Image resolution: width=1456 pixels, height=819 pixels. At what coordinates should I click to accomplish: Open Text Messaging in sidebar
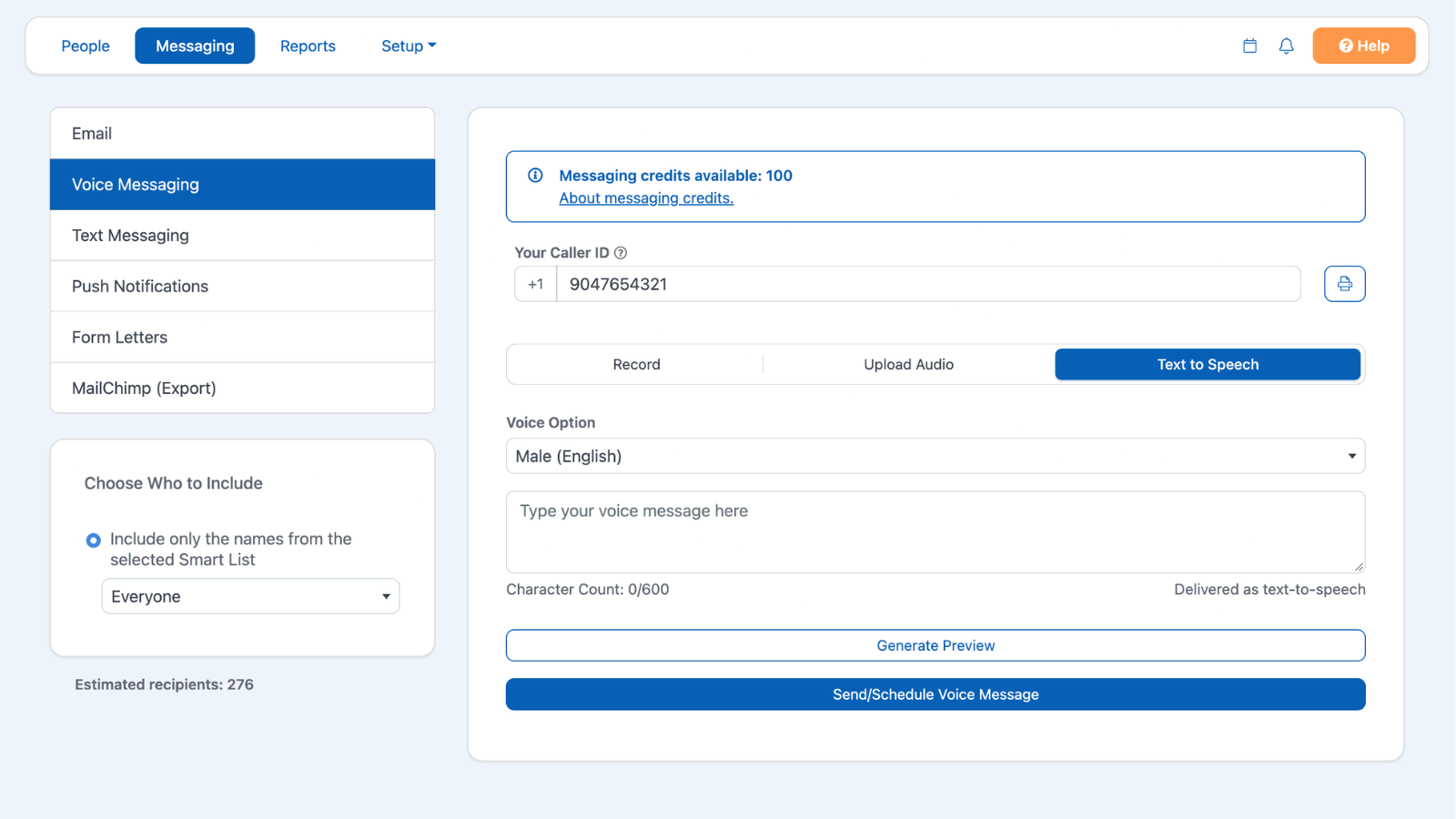coord(242,236)
